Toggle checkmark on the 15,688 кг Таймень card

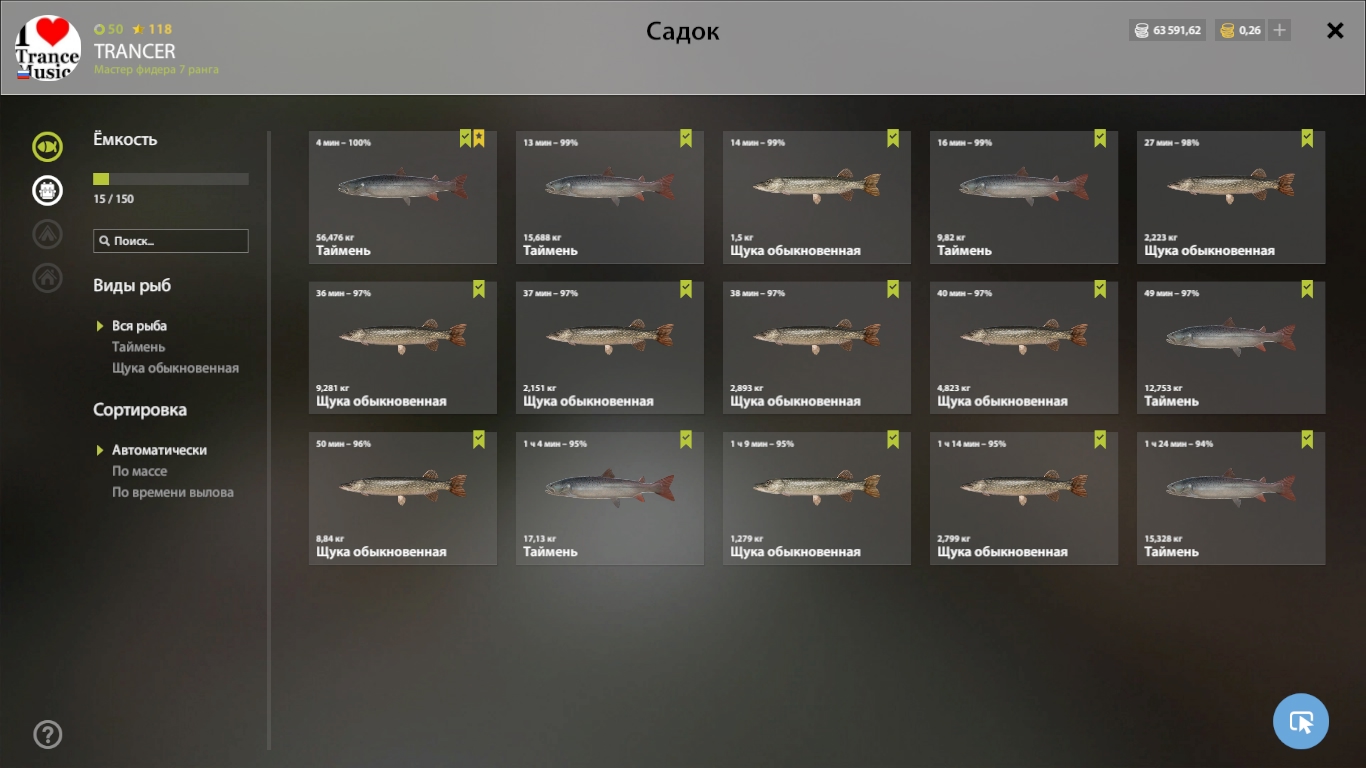point(686,138)
